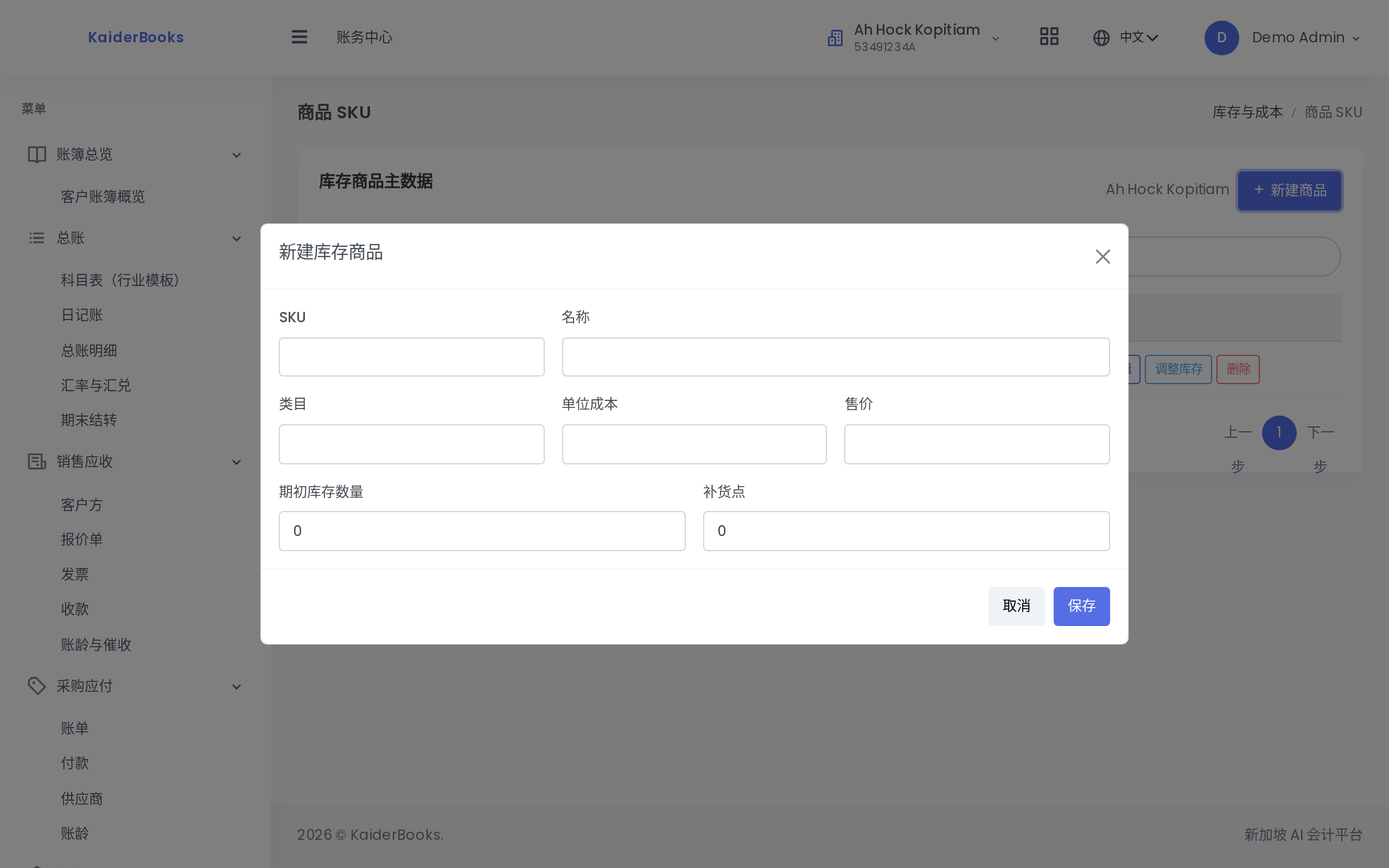Focus the 名称 input field
Viewport: 1389px width, 868px height.
click(x=836, y=357)
